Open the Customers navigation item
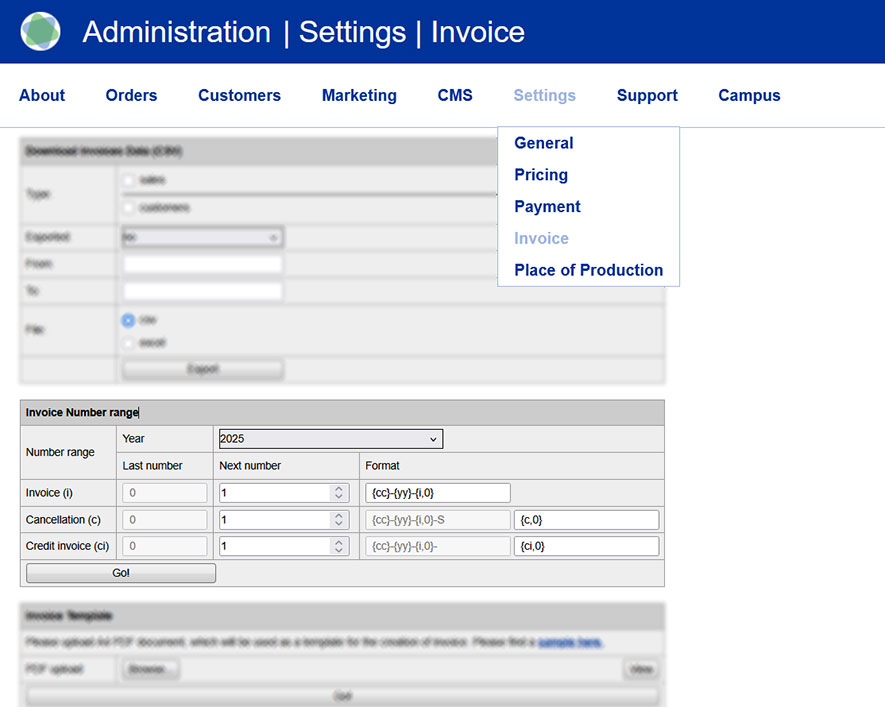The width and height of the screenshot is (885, 707). pos(239,96)
